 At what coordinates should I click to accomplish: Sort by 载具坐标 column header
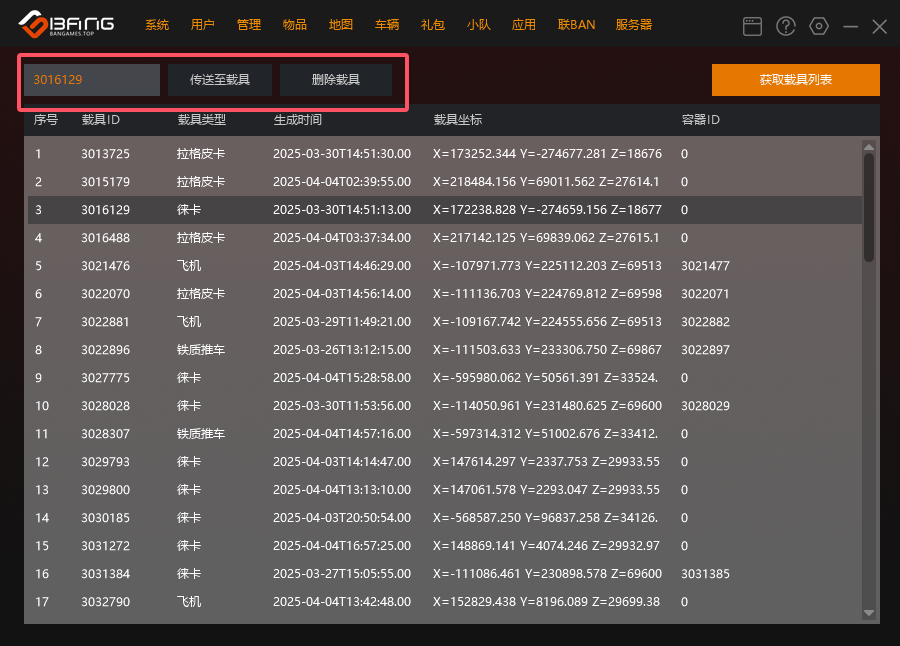[457, 119]
